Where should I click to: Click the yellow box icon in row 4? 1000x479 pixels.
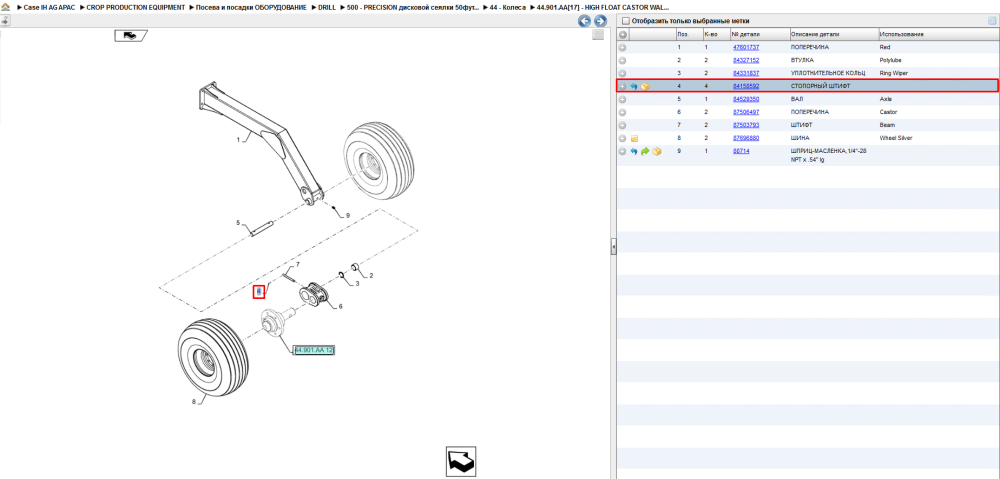point(645,86)
